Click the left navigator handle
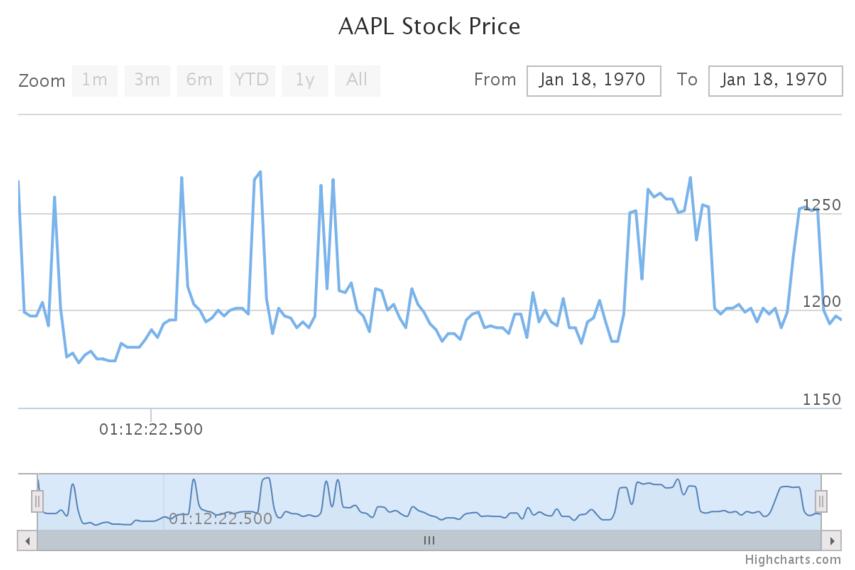Viewport: 855px width, 570px height. click(x=38, y=500)
